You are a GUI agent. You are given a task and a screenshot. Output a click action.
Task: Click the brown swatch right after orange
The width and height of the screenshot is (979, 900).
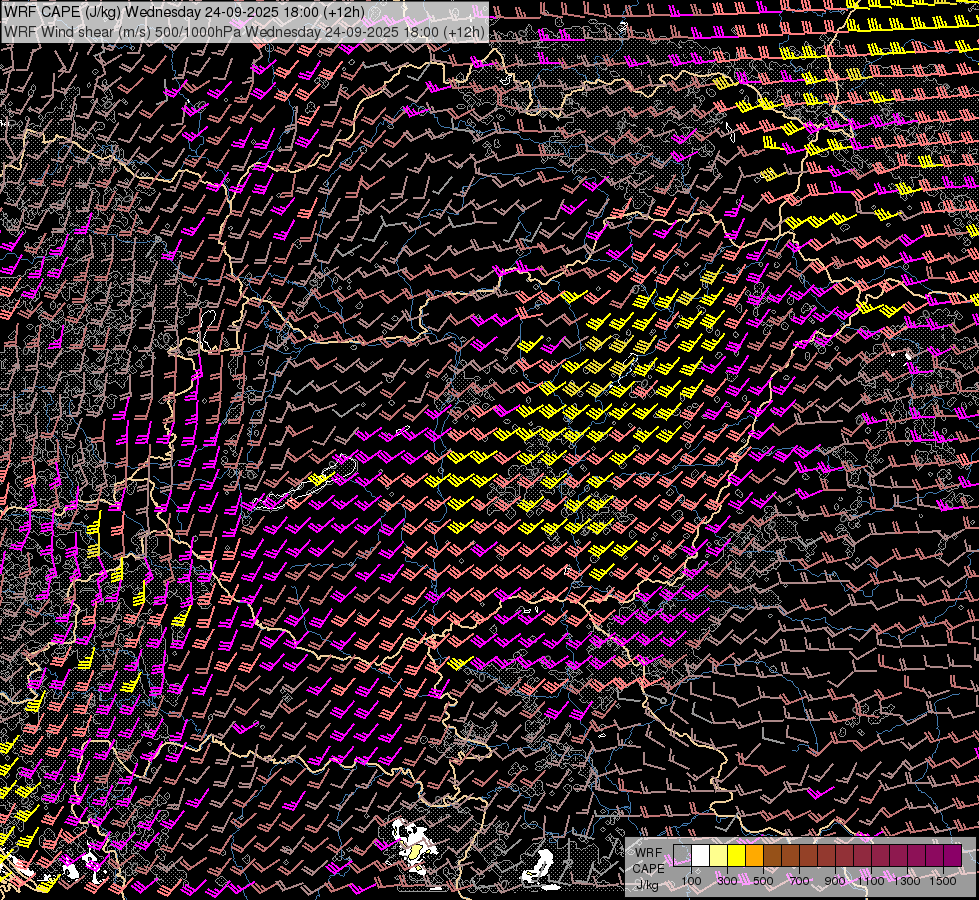coord(772,855)
